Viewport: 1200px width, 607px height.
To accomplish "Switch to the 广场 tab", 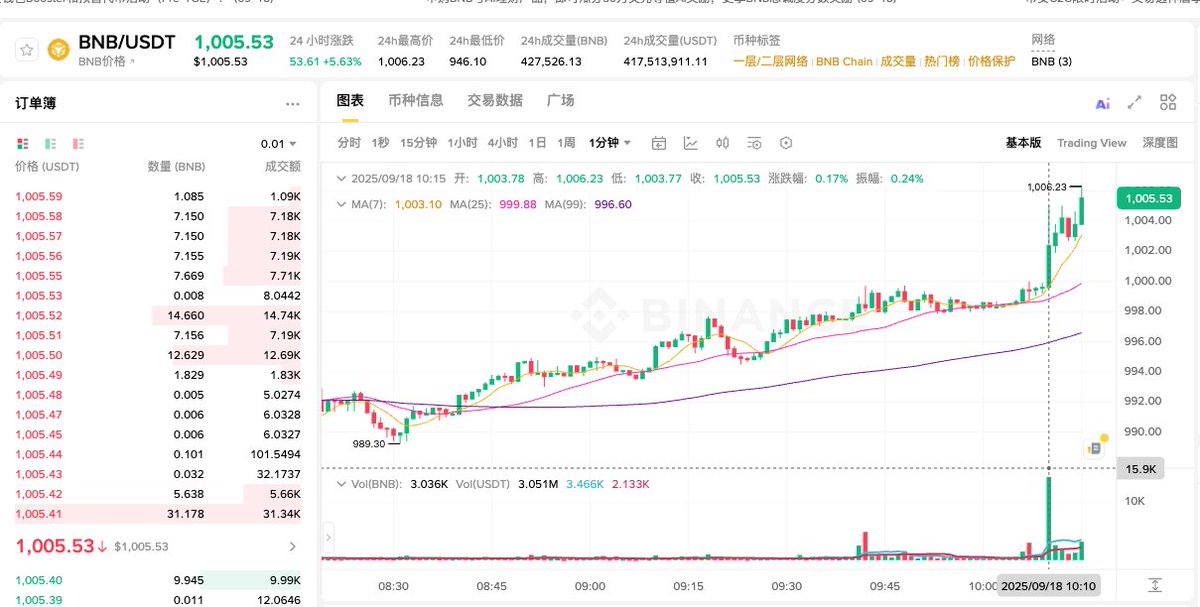I will pos(561,101).
